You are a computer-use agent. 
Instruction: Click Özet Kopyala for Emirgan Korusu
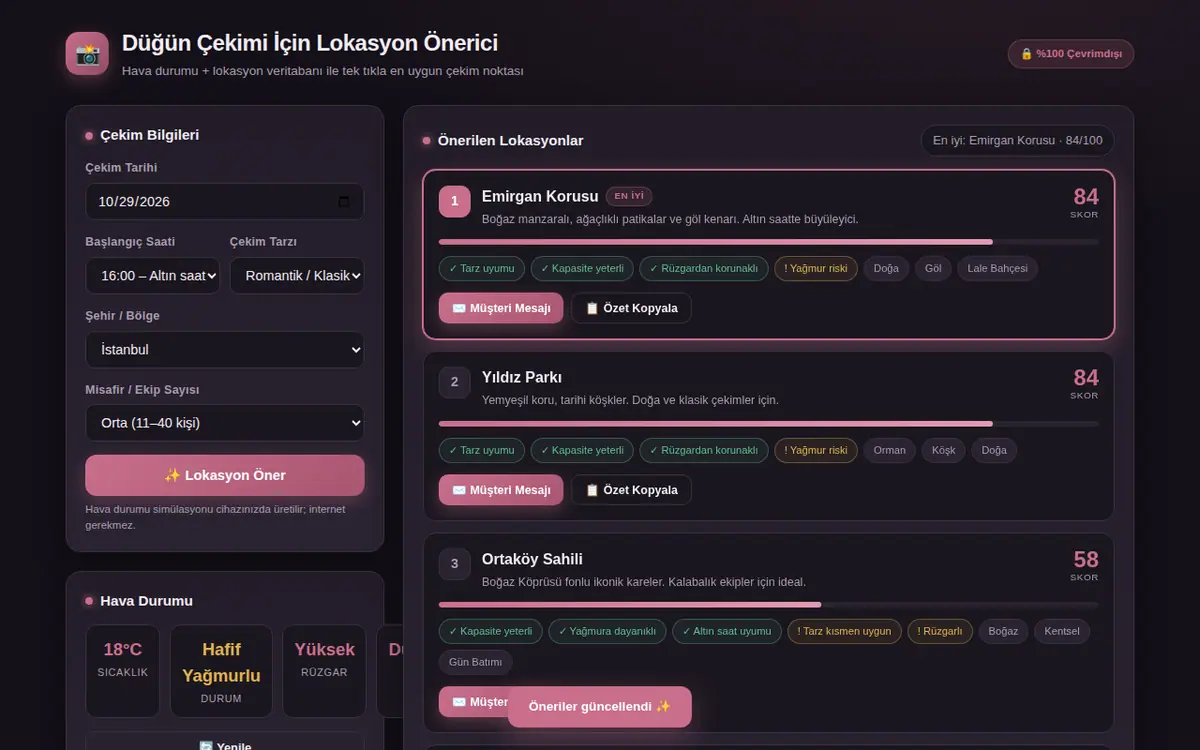(631, 308)
